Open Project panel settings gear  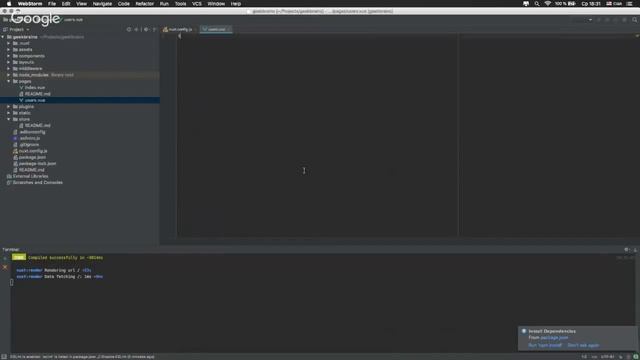pyautogui.click(x=146, y=29)
